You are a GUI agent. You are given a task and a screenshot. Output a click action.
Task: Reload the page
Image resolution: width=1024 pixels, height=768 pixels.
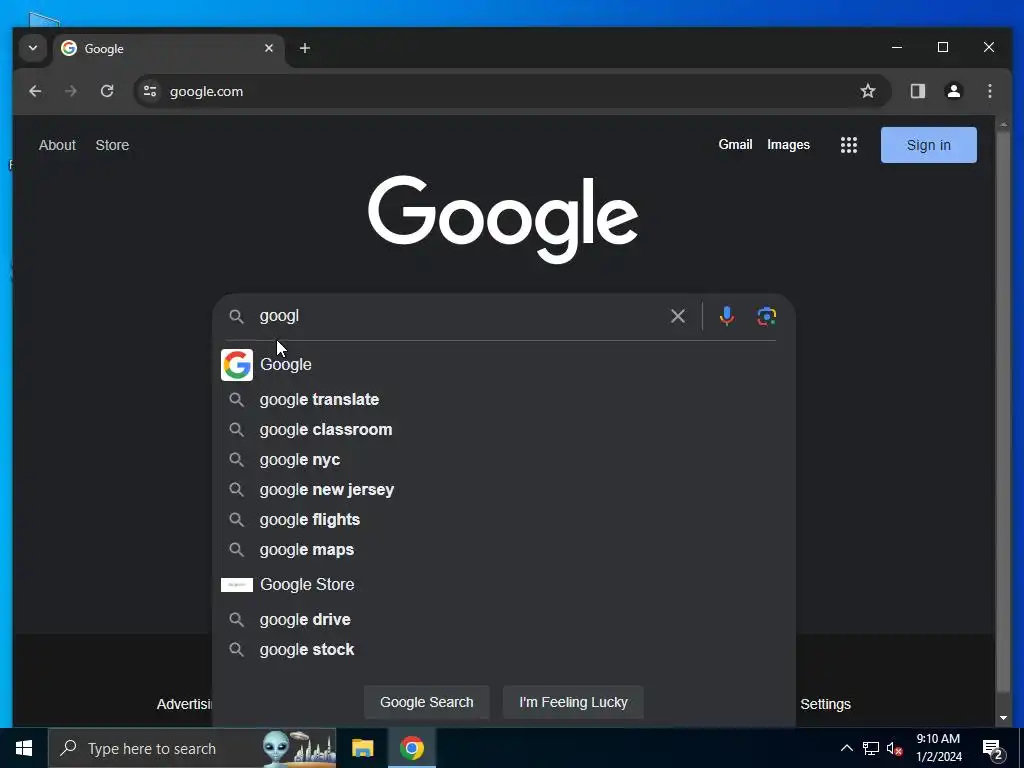point(107,91)
